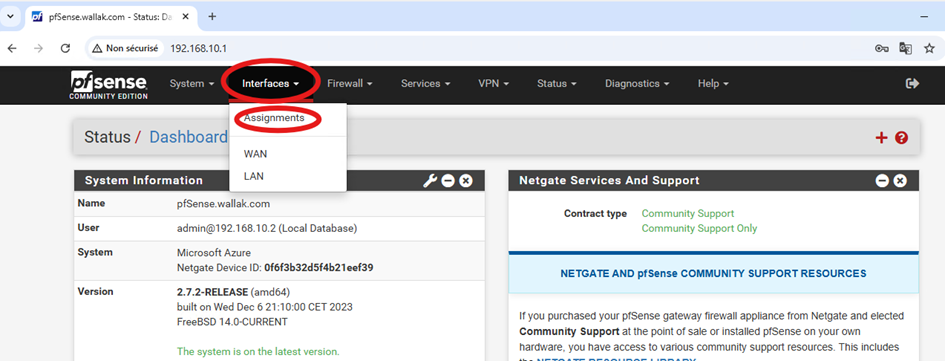Screen dimensions: 945x361
Task: Click the FreeBSD 14.0-CURRENT text
Action: tap(232, 322)
